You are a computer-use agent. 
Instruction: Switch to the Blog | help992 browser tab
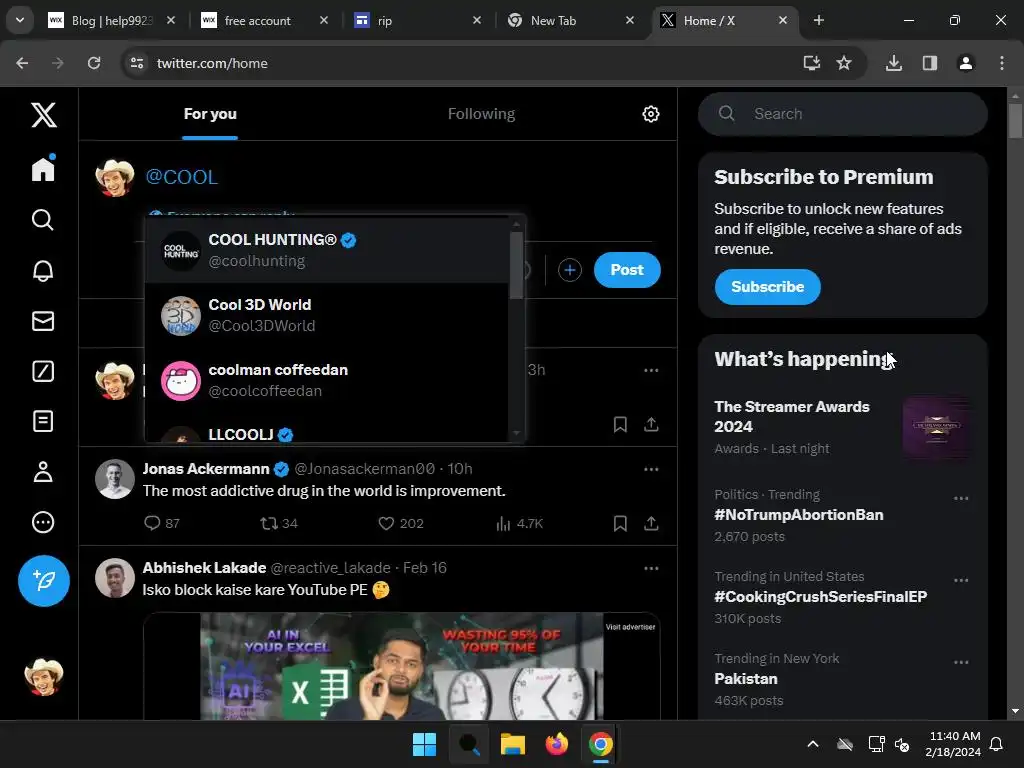point(111,20)
